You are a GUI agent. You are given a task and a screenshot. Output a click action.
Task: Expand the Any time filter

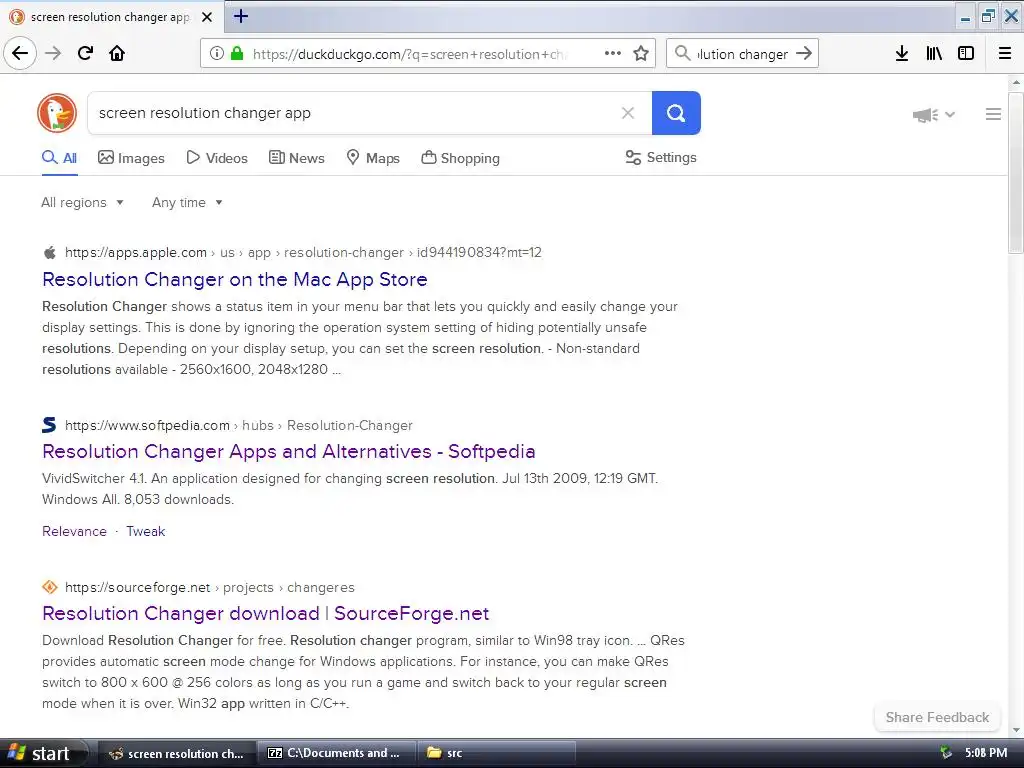coord(187,202)
